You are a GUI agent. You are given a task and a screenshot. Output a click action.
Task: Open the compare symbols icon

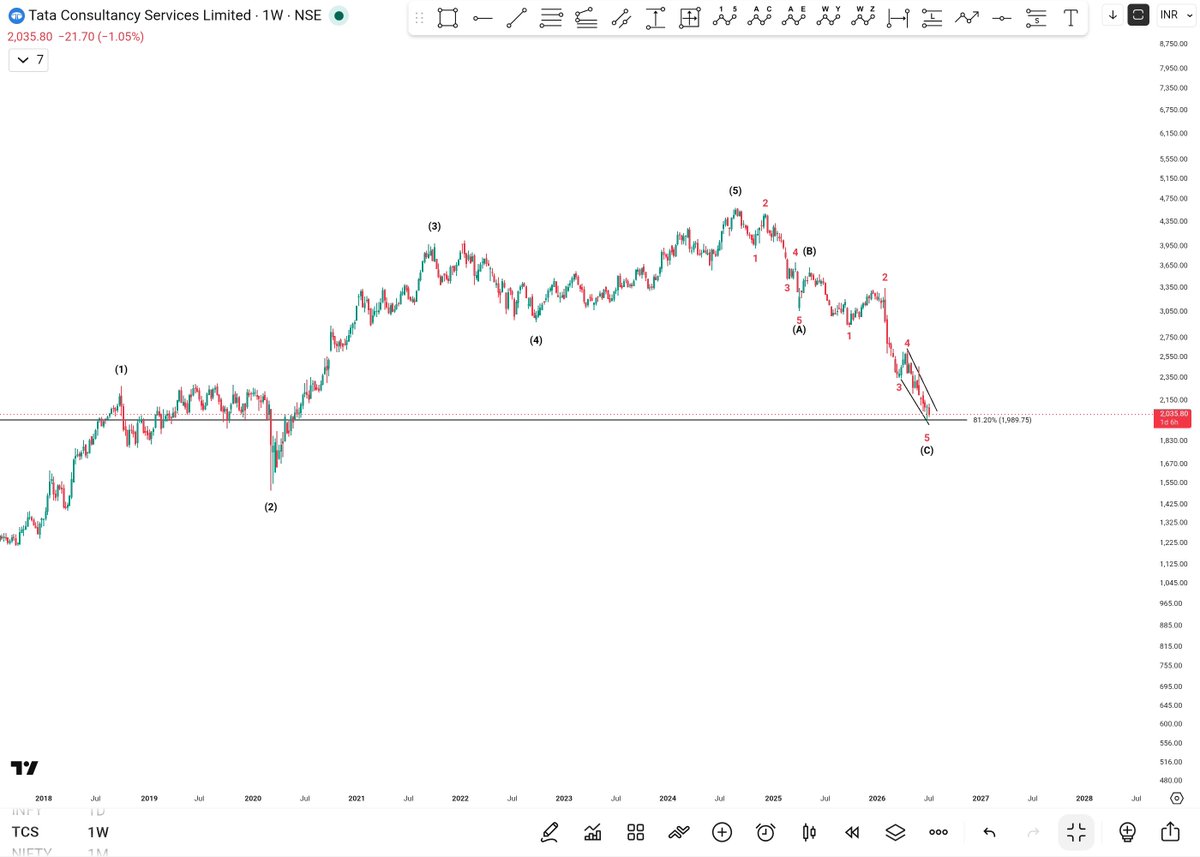pyautogui.click(x=679, y=832)
